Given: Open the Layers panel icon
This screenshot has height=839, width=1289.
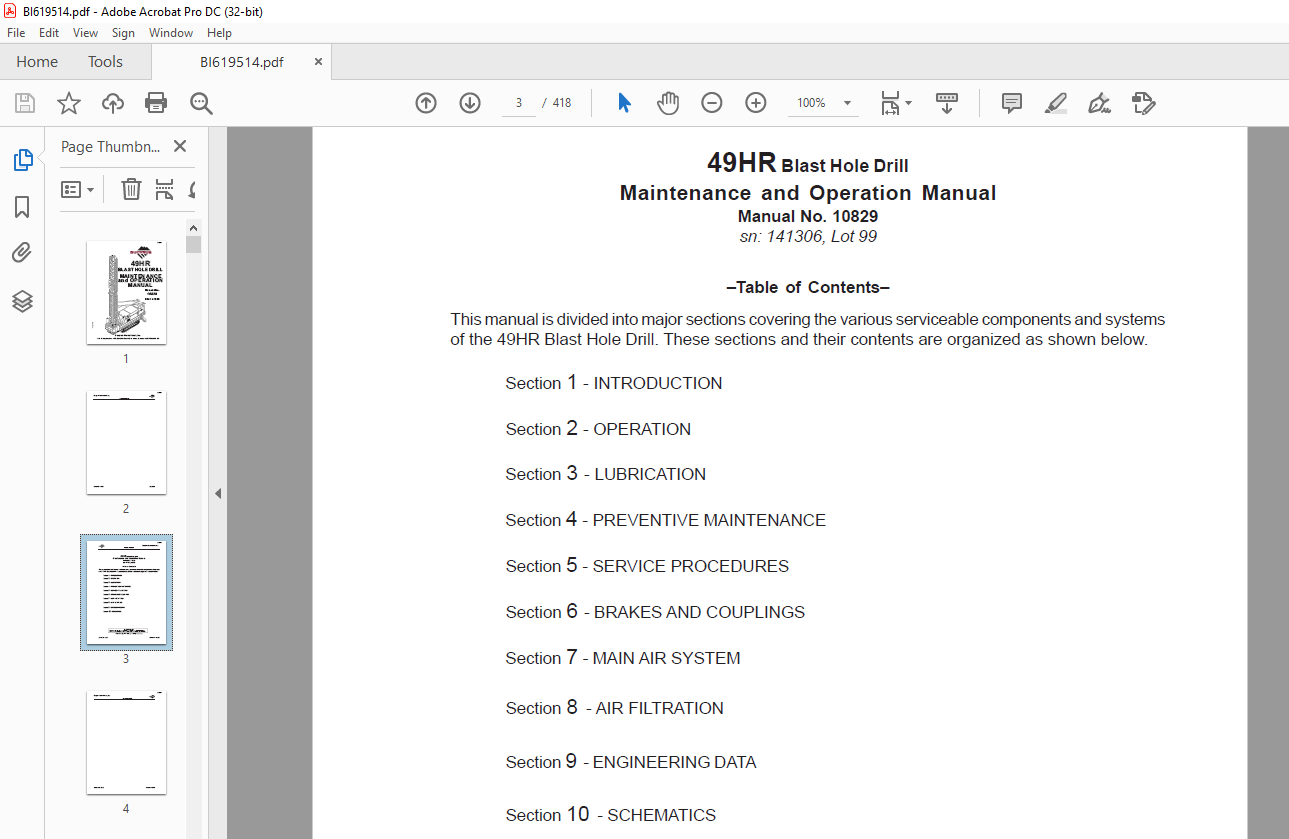Looking at the screenshot, I should point(22,301).
